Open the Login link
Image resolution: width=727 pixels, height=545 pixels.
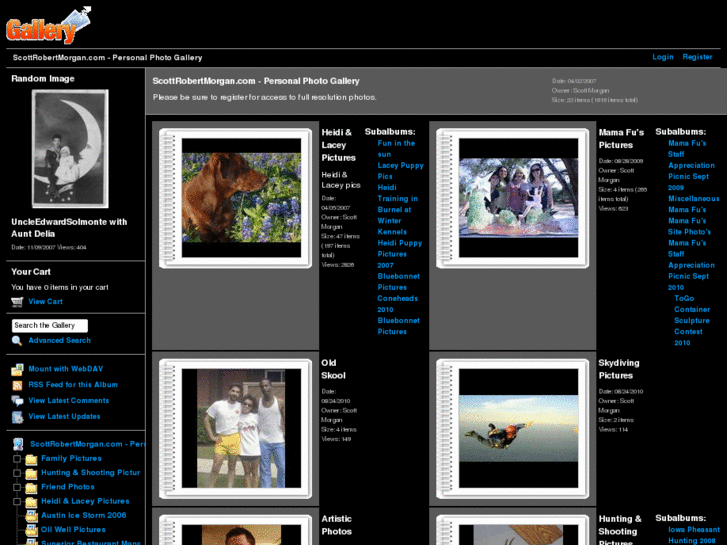pos(663,57)
